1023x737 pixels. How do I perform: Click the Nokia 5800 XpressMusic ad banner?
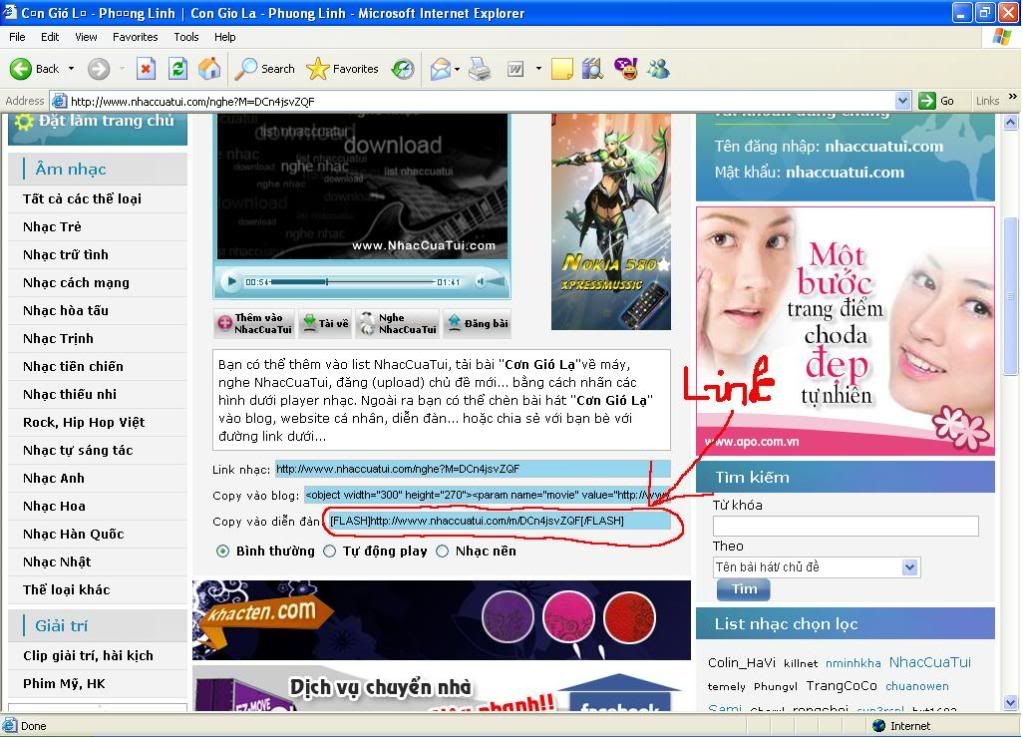611,222
